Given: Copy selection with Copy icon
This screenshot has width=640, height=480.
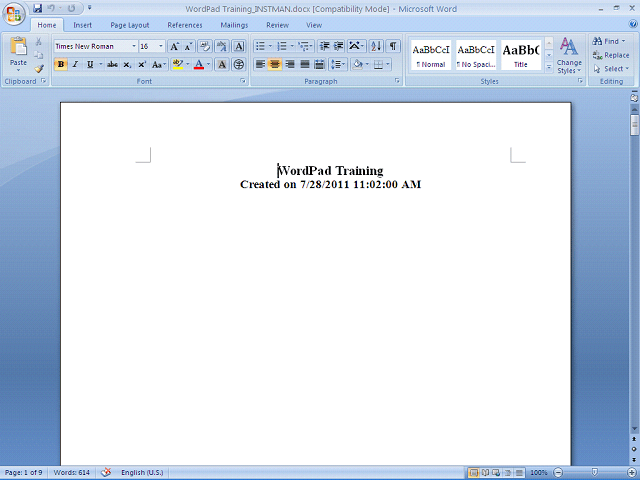Looking at the screenshot, I should pyautogui.click(x=39, y=55).
